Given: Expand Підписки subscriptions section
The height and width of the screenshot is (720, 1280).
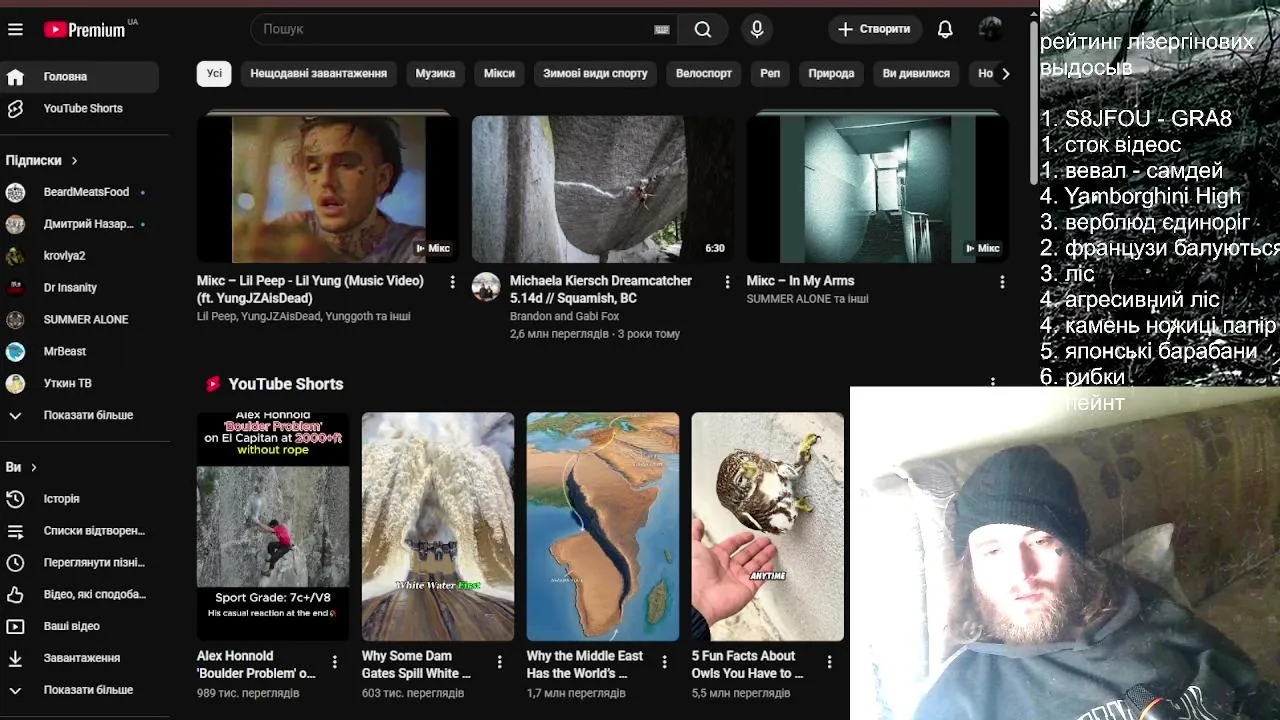Looking at the screenshot, I should 42,160.
